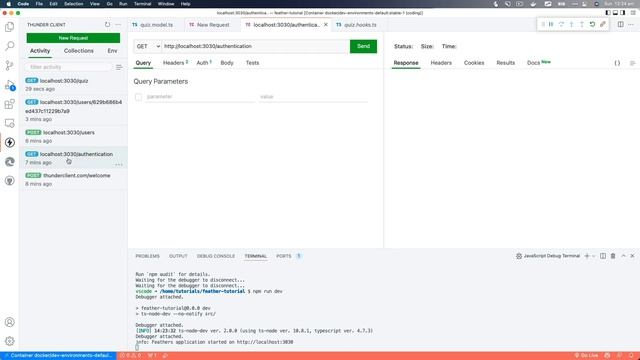Open the Results response tab
Viewport: 640px width, 360px height.
505,63
